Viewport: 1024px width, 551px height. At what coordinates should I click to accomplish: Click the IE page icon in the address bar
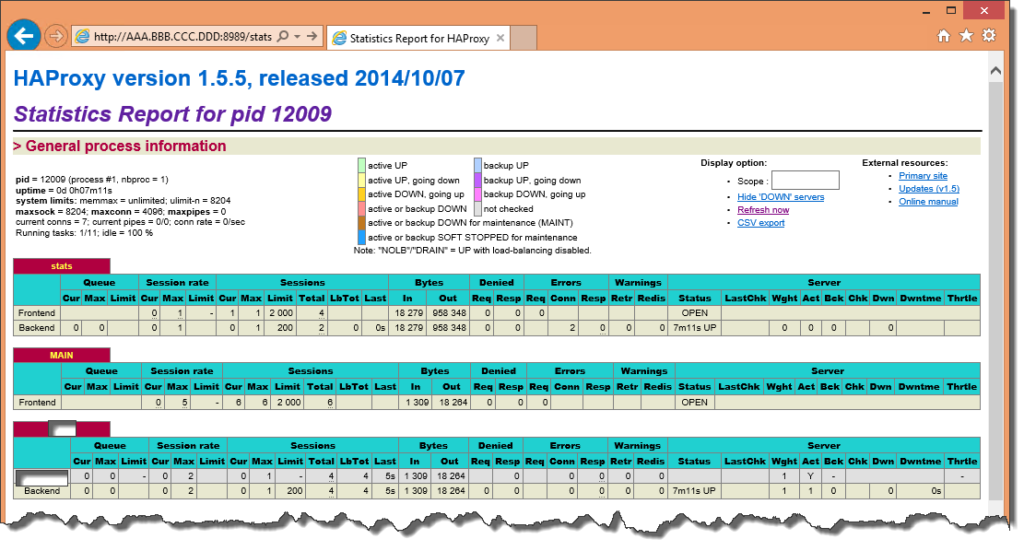coord(82,37)
